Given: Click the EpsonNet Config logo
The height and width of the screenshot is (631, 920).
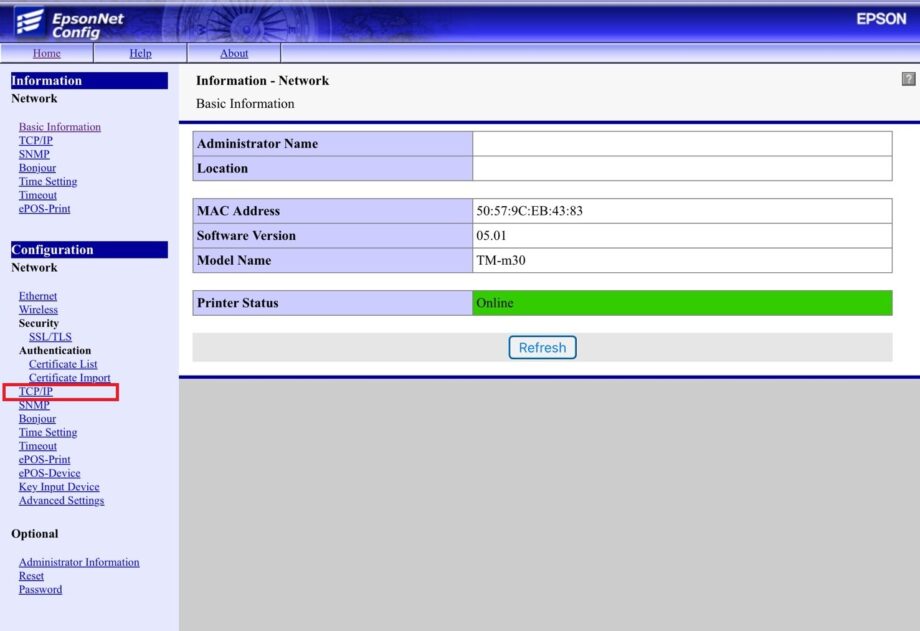Looking at the screenshot, I should coord(70,23).
